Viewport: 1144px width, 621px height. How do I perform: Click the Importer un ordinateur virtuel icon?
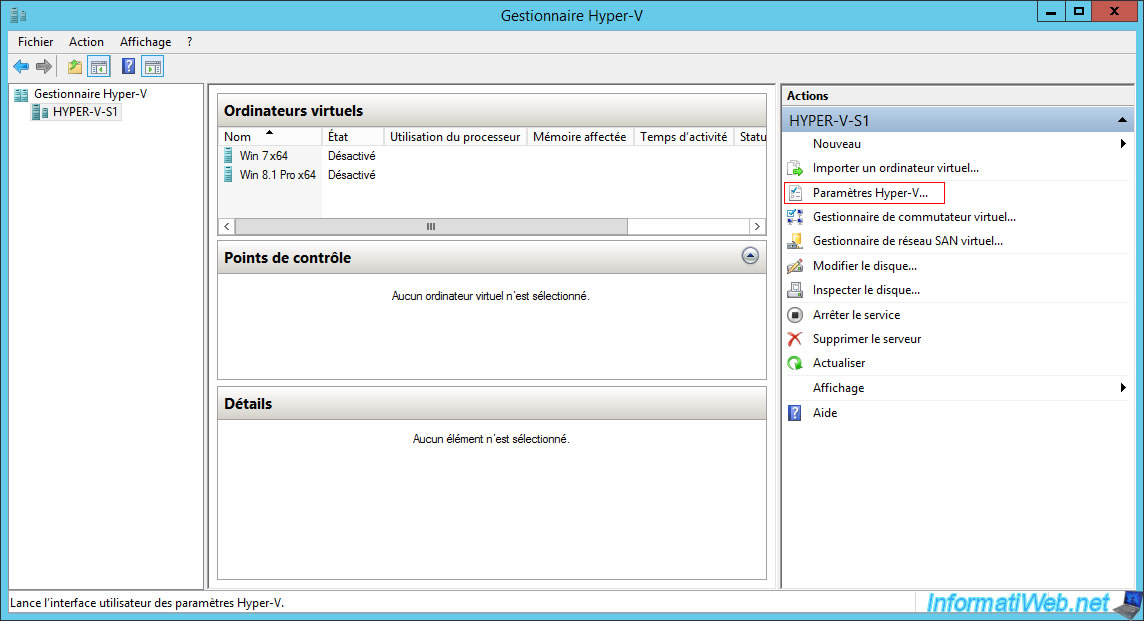[795, 169]
